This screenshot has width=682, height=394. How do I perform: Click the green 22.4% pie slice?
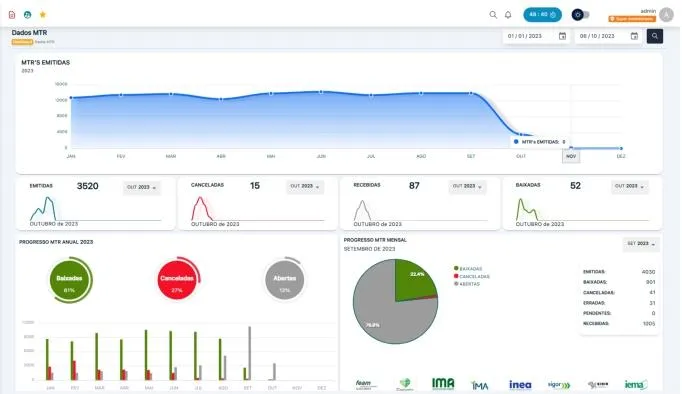tap(412, 280)
